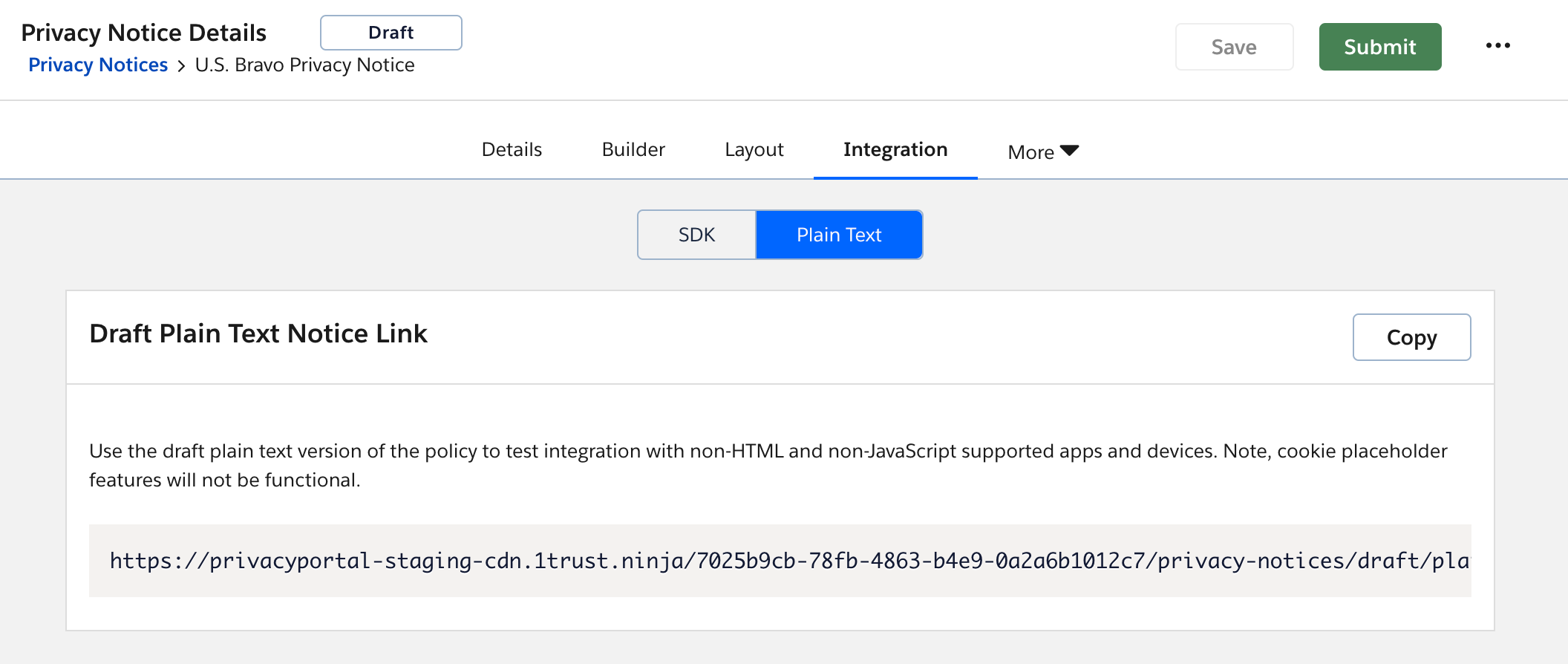Viewport: 1568px width, 664px height.
Task: Submit the privacy notice
Action: (1379, 47)
